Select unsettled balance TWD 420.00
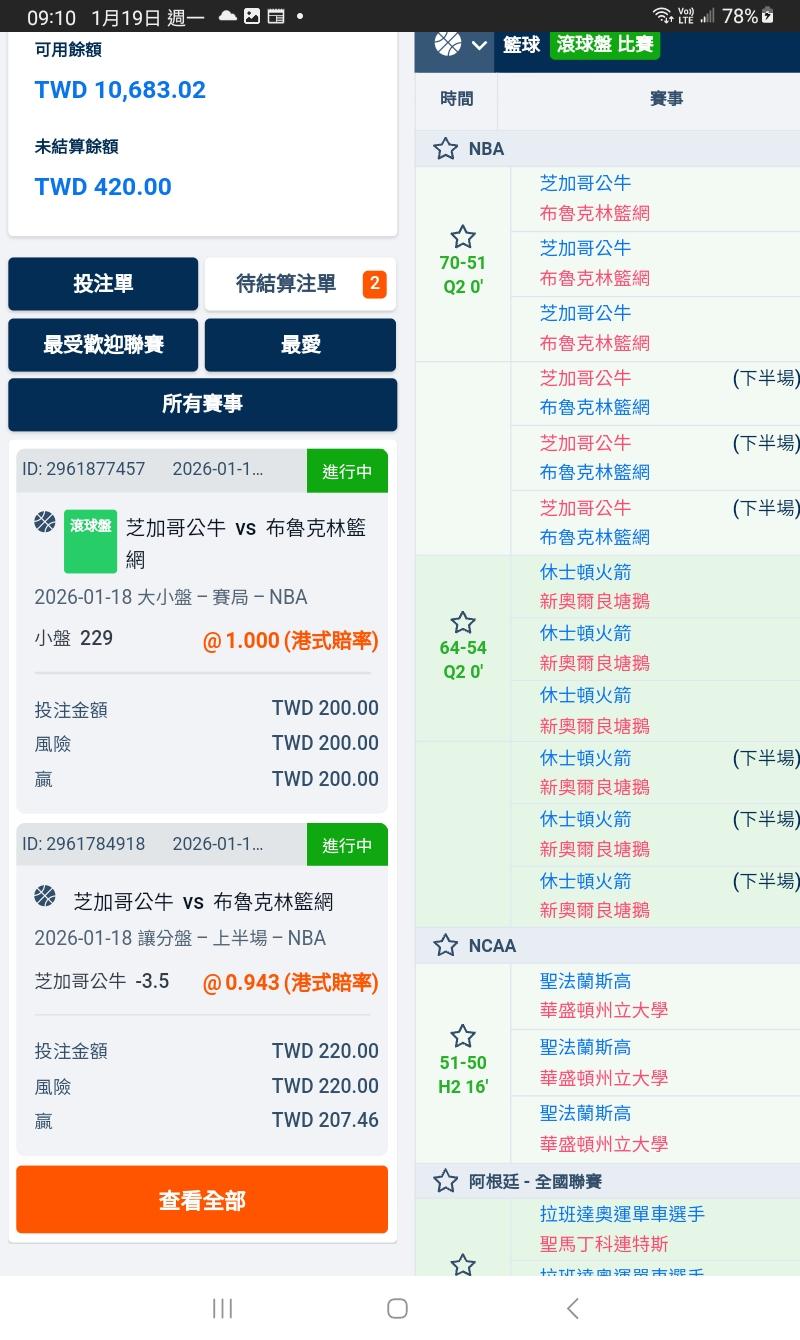Screen dimensions: 800x1340 [103, 187]
